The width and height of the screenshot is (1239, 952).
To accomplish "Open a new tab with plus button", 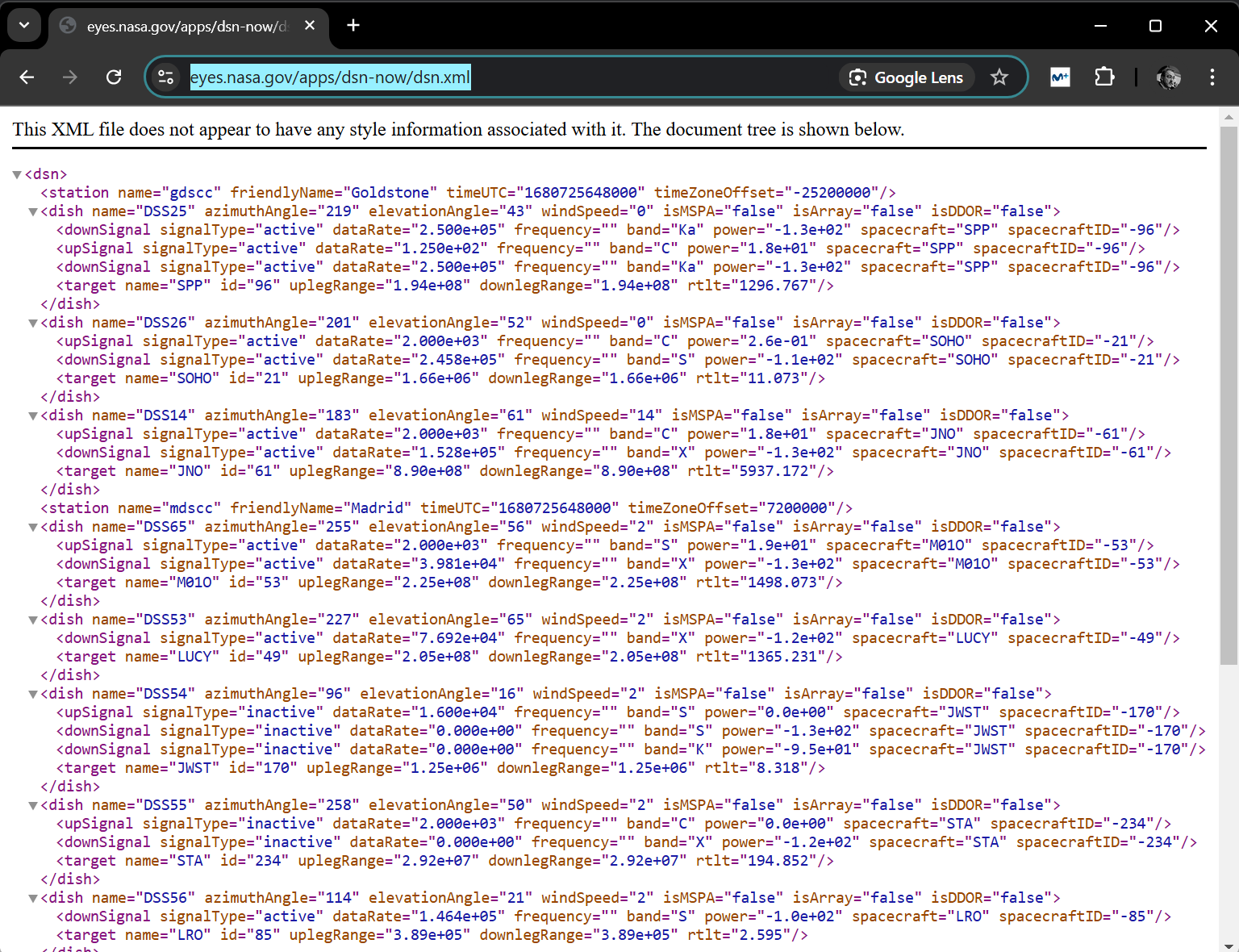I will click(x=353, y=26).
